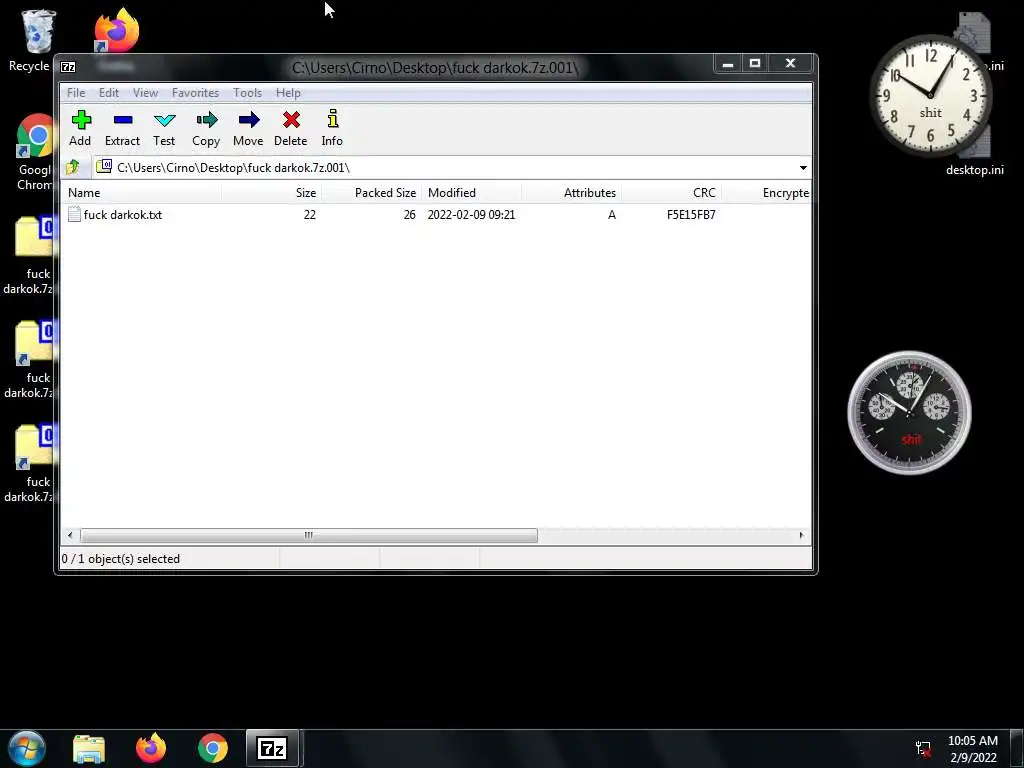Click the Extract toolbar icon
Image resolution: width=1024 pixels, height=768 pixels.
click(x=122, y=128)
